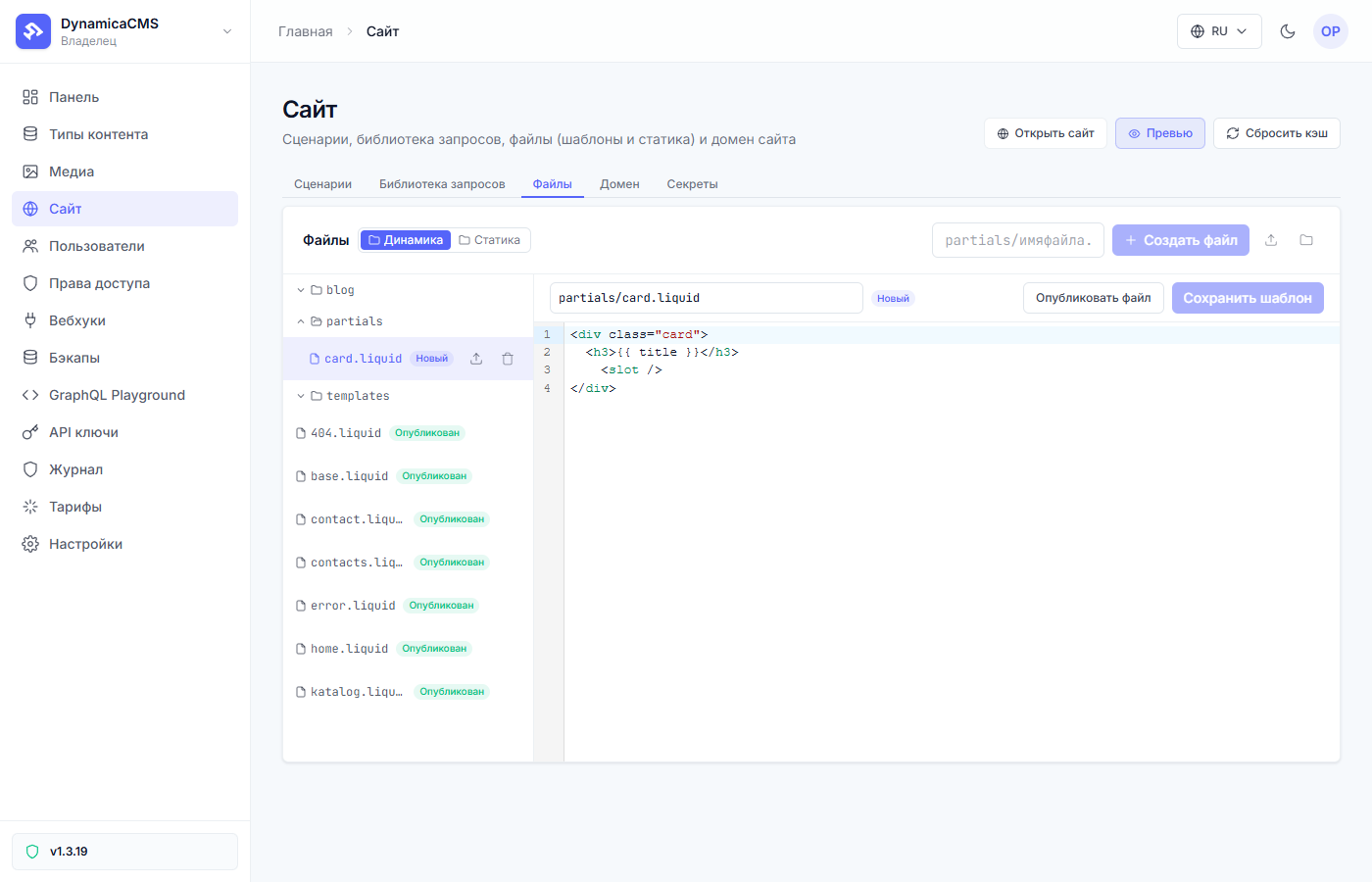Open the Панель sidebar item
The image size is (1372, 882).
click(124, 97)
